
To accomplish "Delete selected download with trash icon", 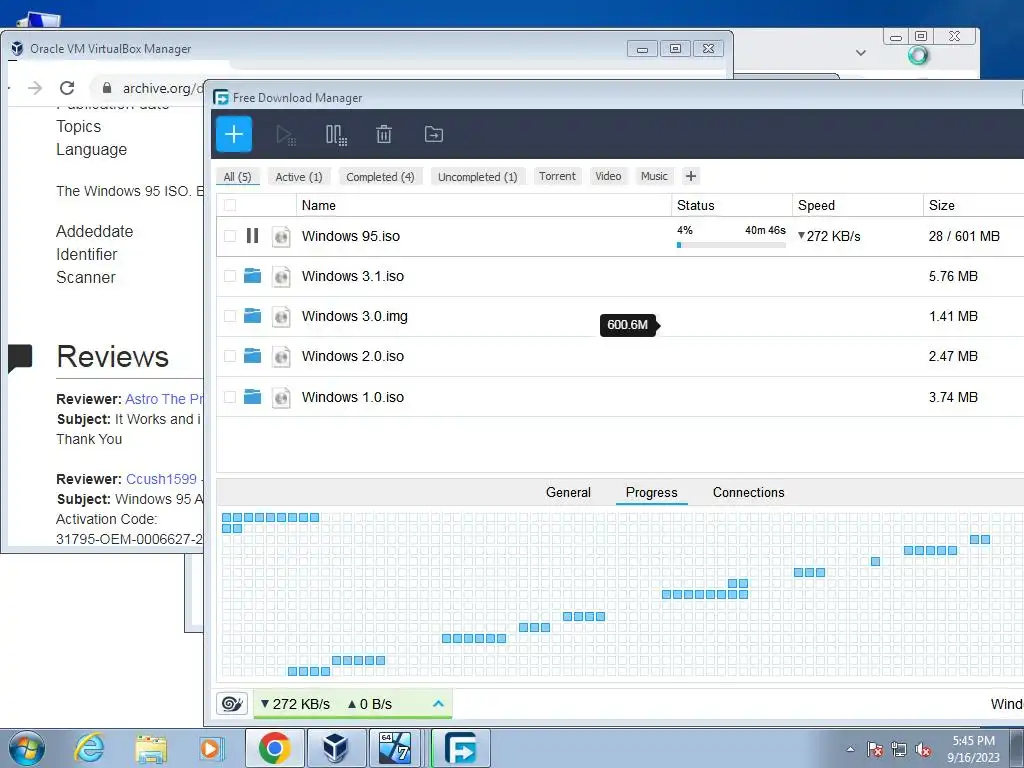I will click(384, 135).
